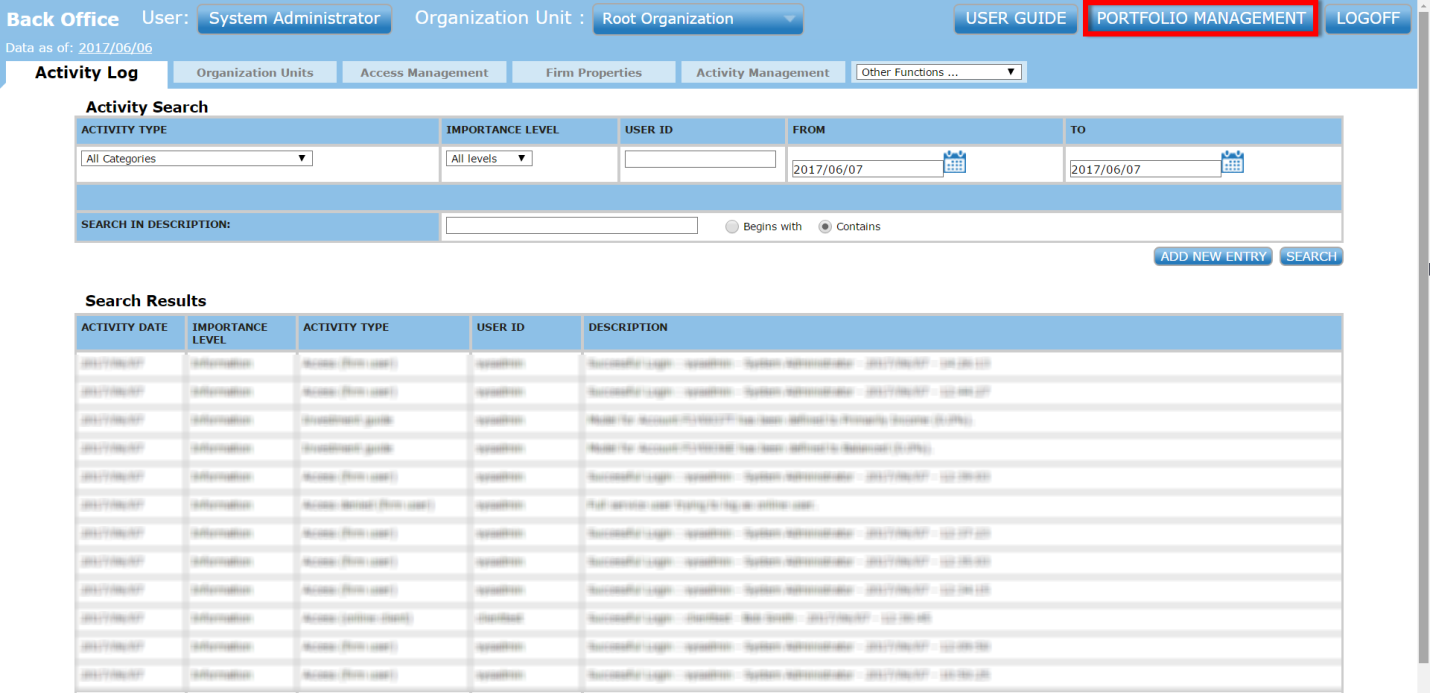
Task: Select the 'Begins with' radio button
Action: pos(732,226)
